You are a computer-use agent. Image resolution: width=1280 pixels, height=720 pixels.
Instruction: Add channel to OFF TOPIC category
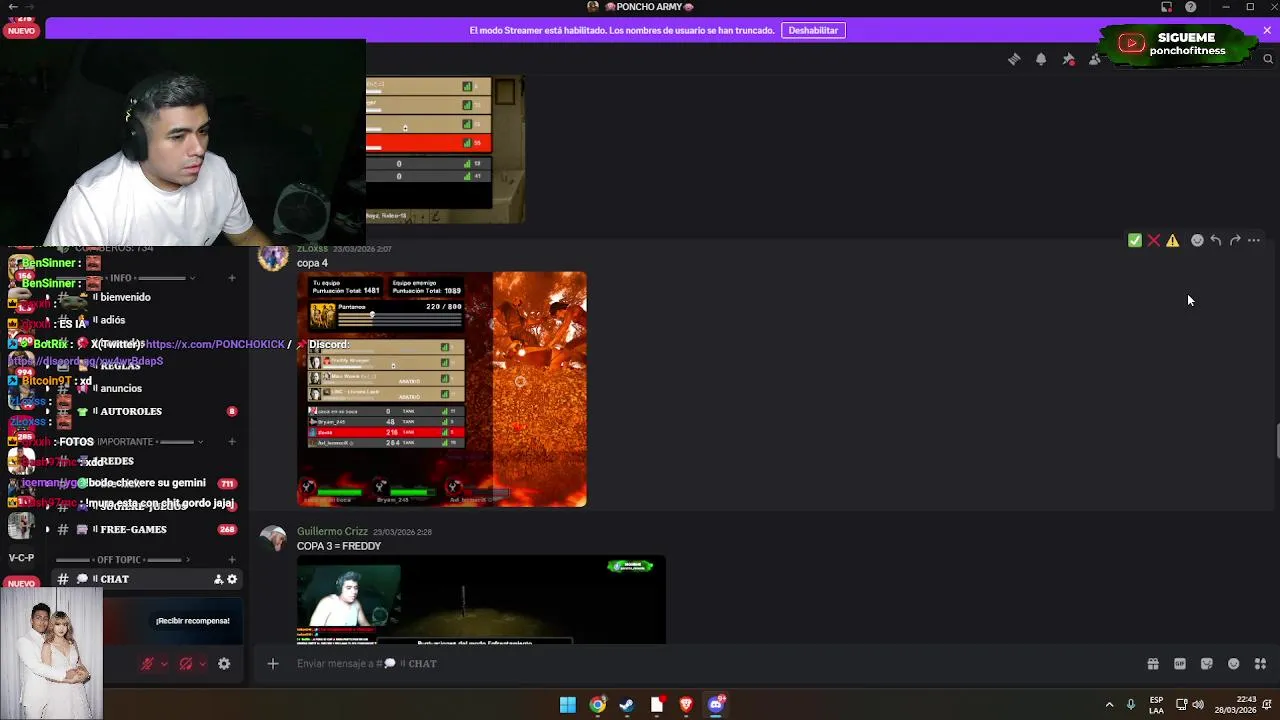coord(232,560)
